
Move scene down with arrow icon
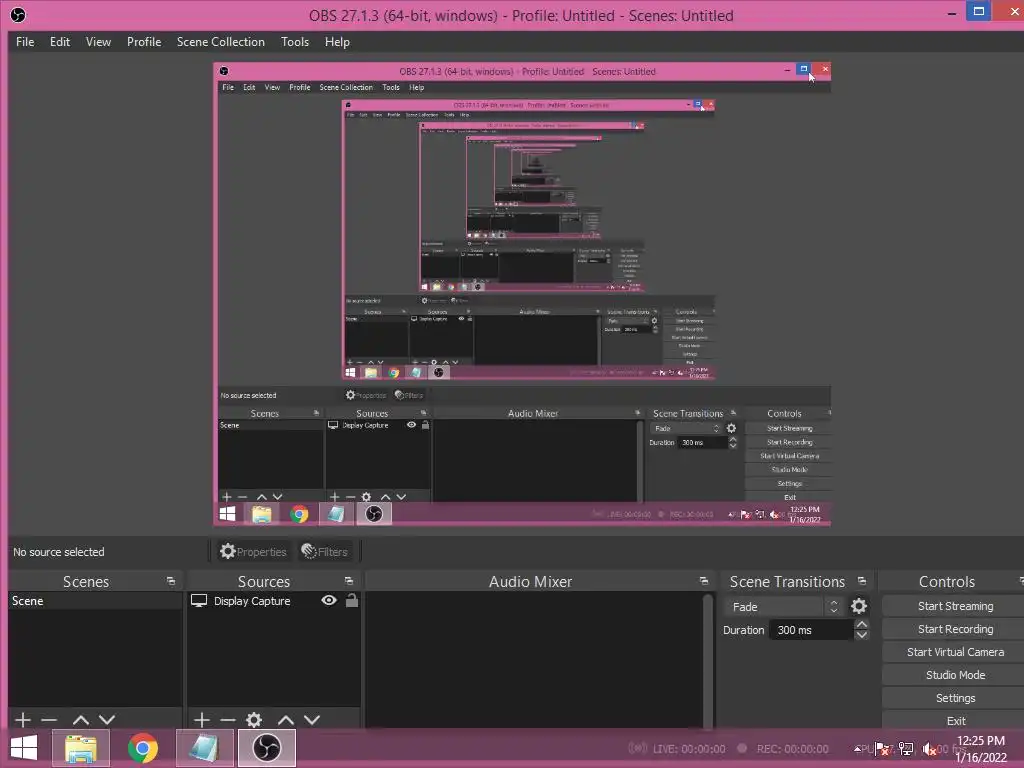107,720
